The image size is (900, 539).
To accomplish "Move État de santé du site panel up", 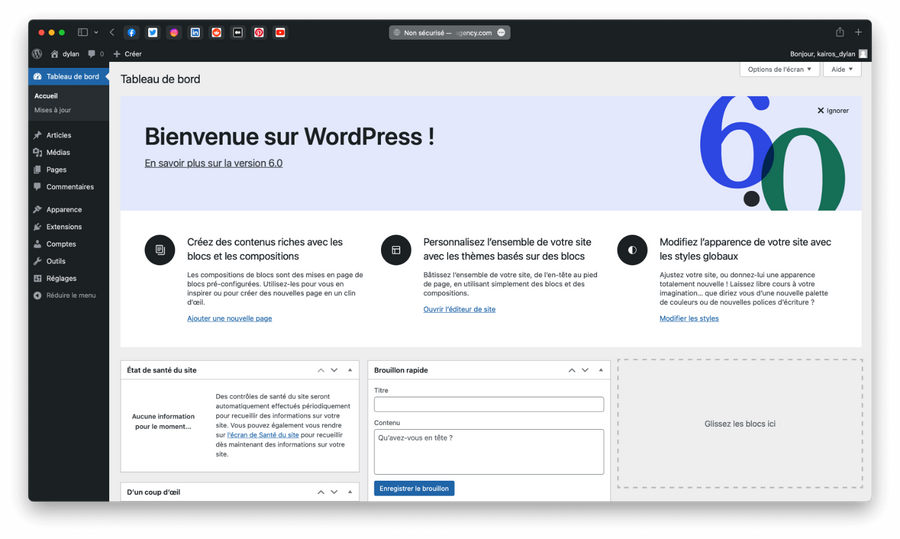I will pyautogui.click(x=321, y=370).
